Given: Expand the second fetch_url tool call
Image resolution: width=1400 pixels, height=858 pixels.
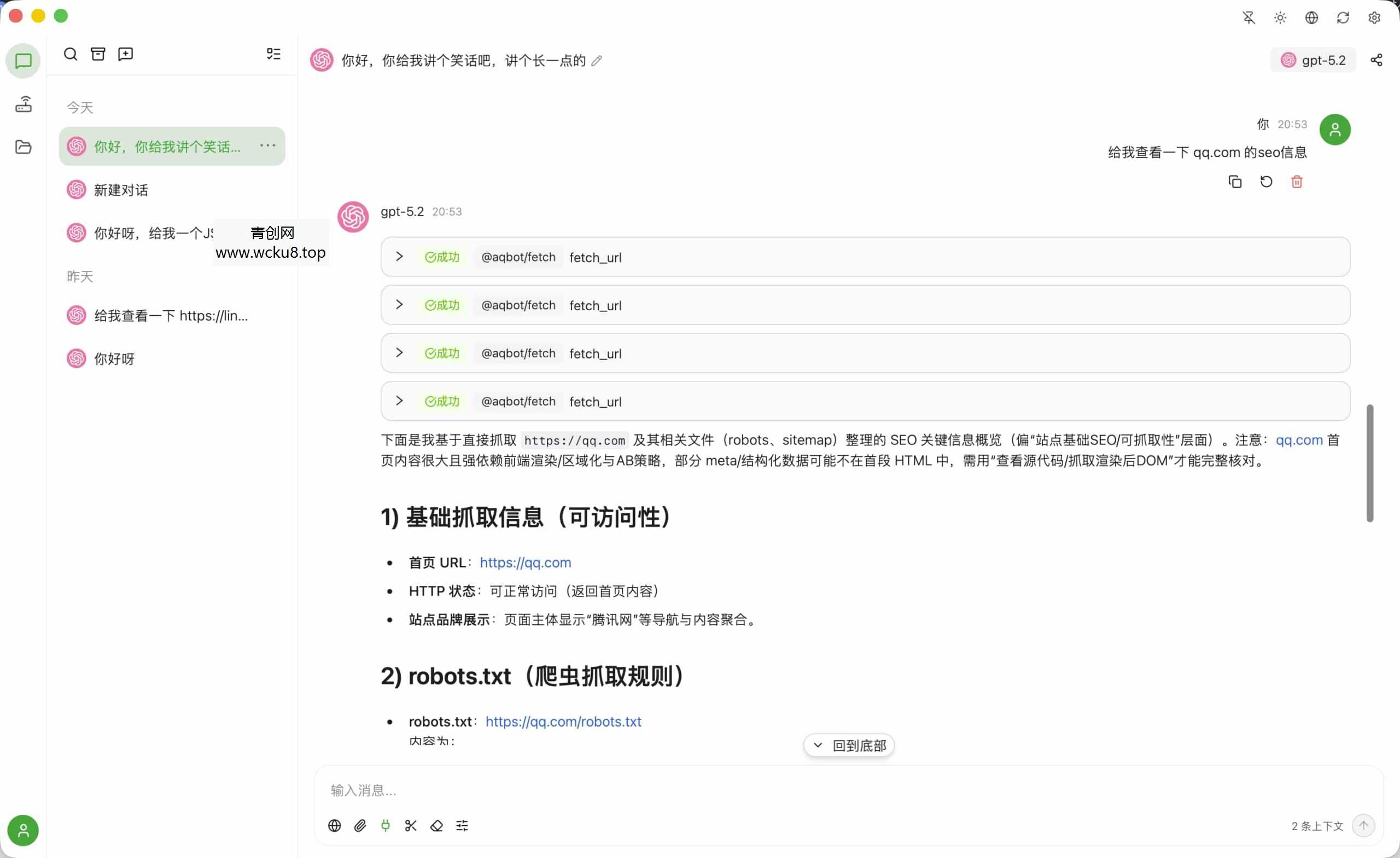Looking at the screenshot, I should [398, 305].
